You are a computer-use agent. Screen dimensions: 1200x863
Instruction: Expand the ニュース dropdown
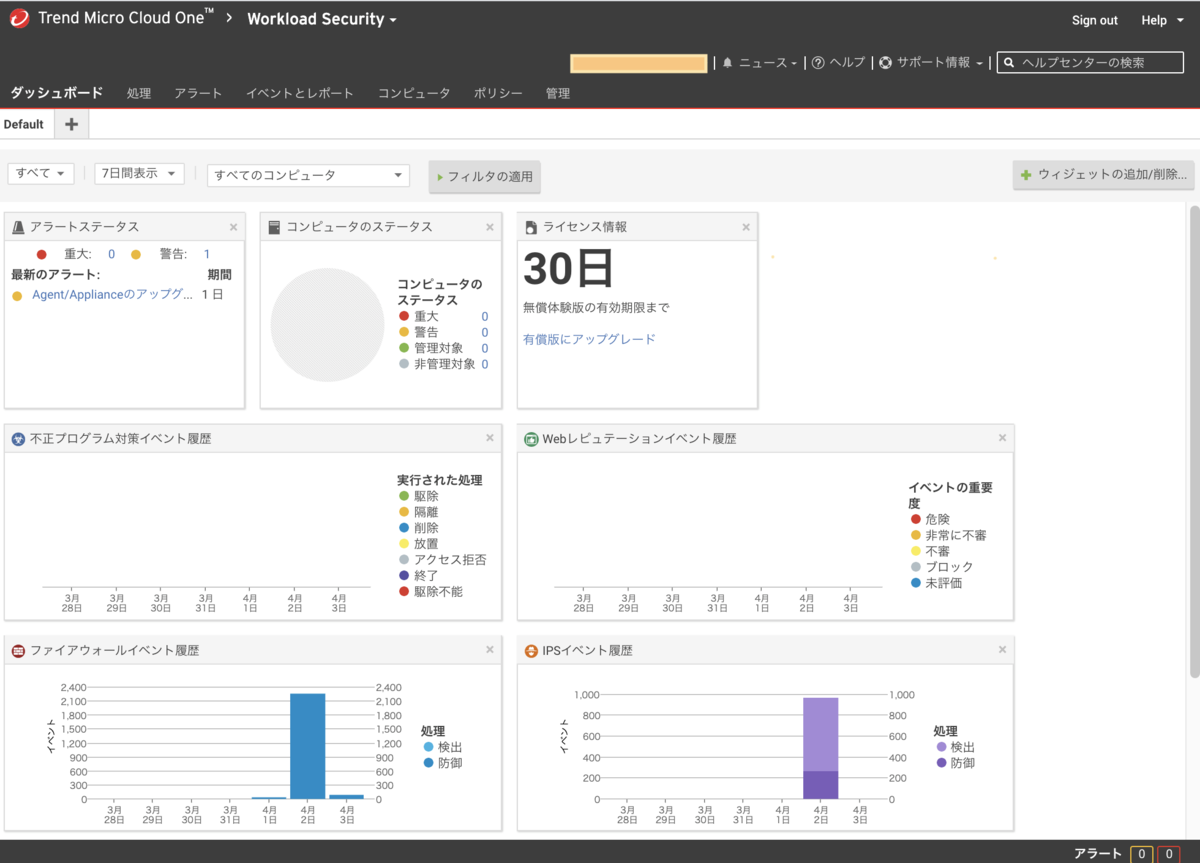click(768, 62)
